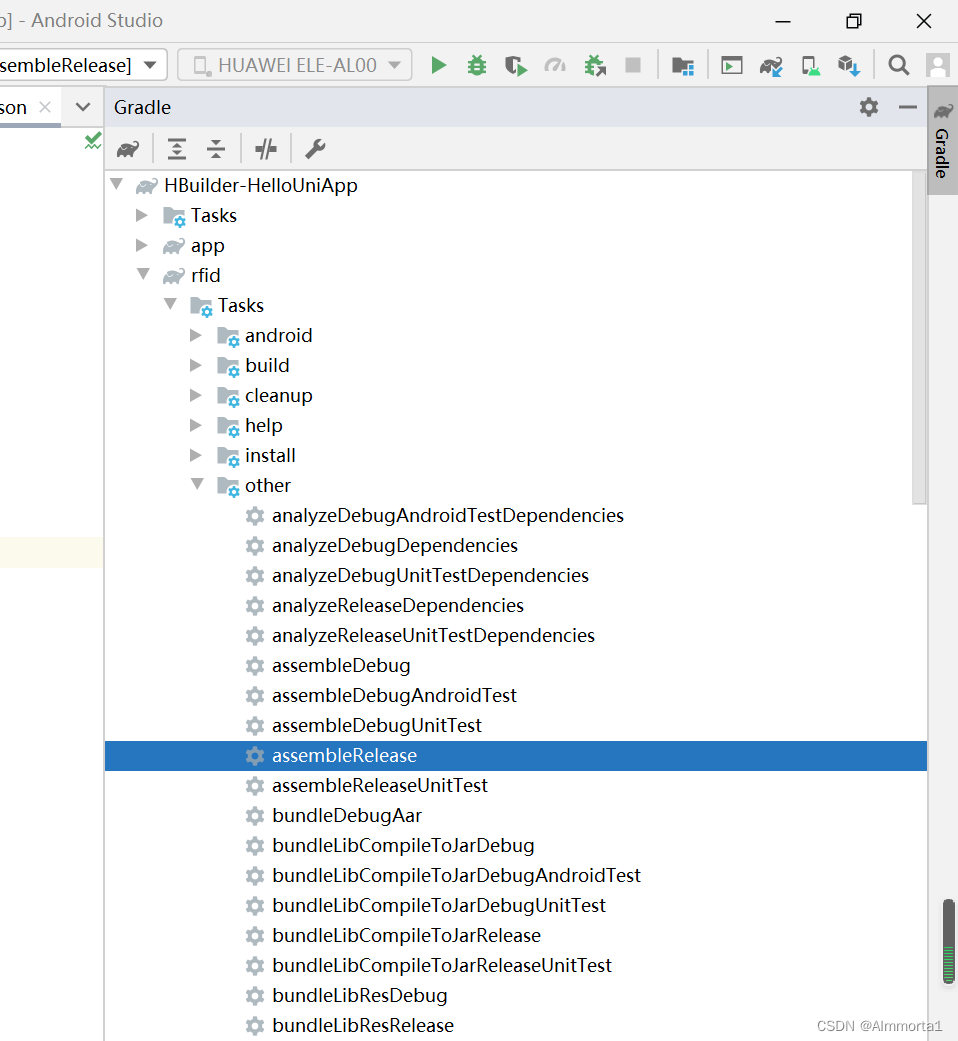Viewport: 958px width, 1041px height.
Task: Run app with coverage icon
Action: click(x=516, y=66)
